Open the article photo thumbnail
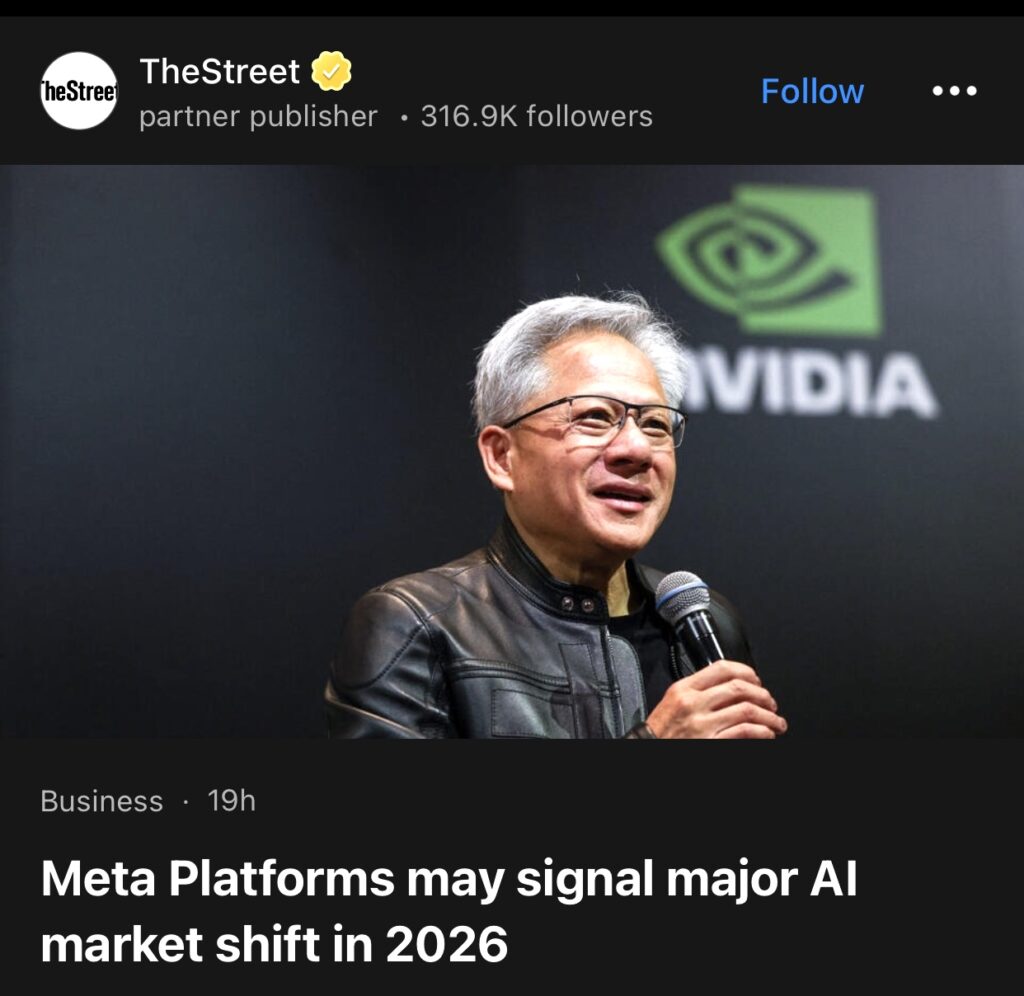The width and height of the screenshot is (1024, 996). 512,452
